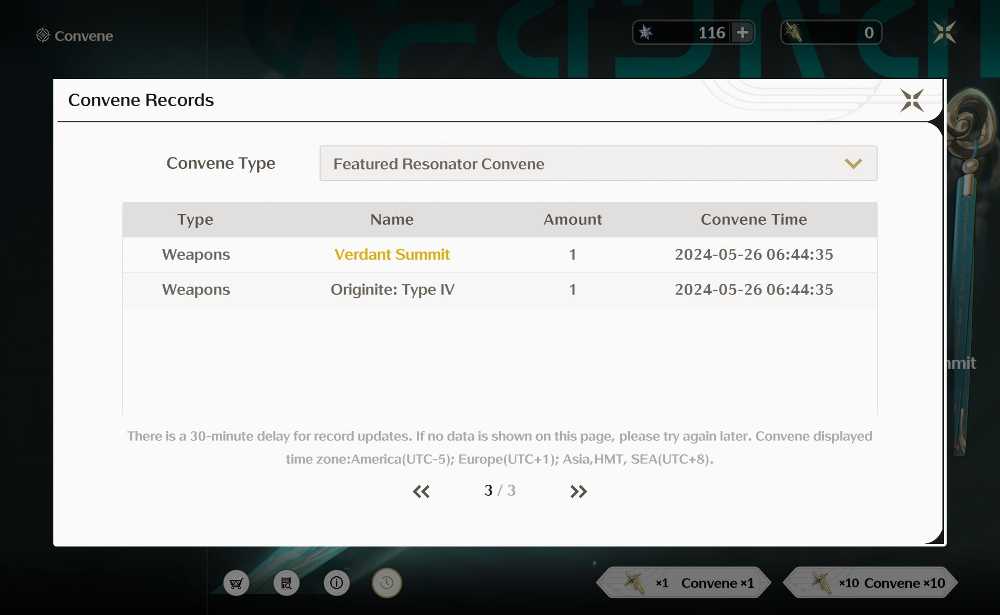The height and width of the screenshot is (615, 1000).
Task: Exit the Convene screen with top X
Action: 945,32
